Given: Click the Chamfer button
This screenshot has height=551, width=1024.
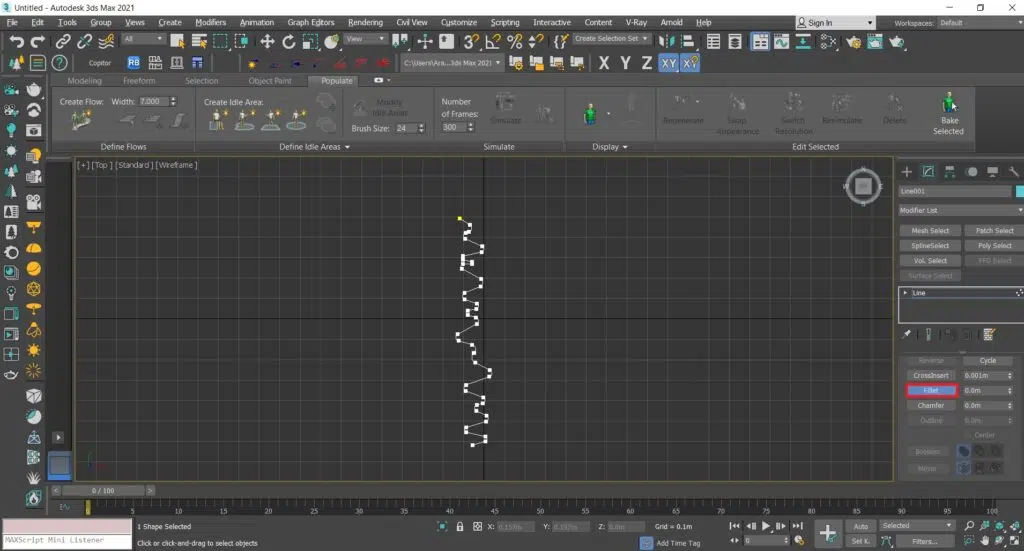Looking at the screenshot, I should click(930, 406).
